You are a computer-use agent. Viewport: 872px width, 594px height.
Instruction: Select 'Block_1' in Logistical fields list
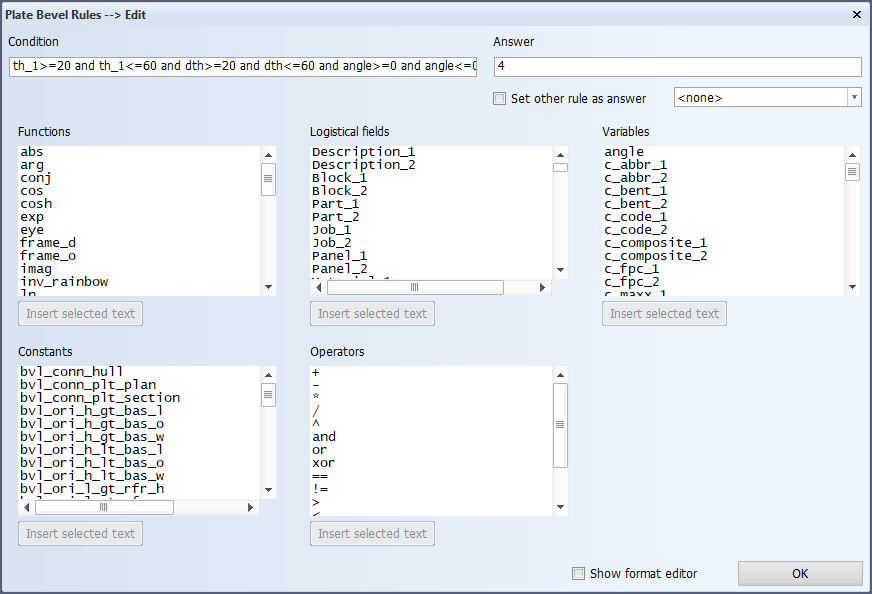(x=339, y=178)
